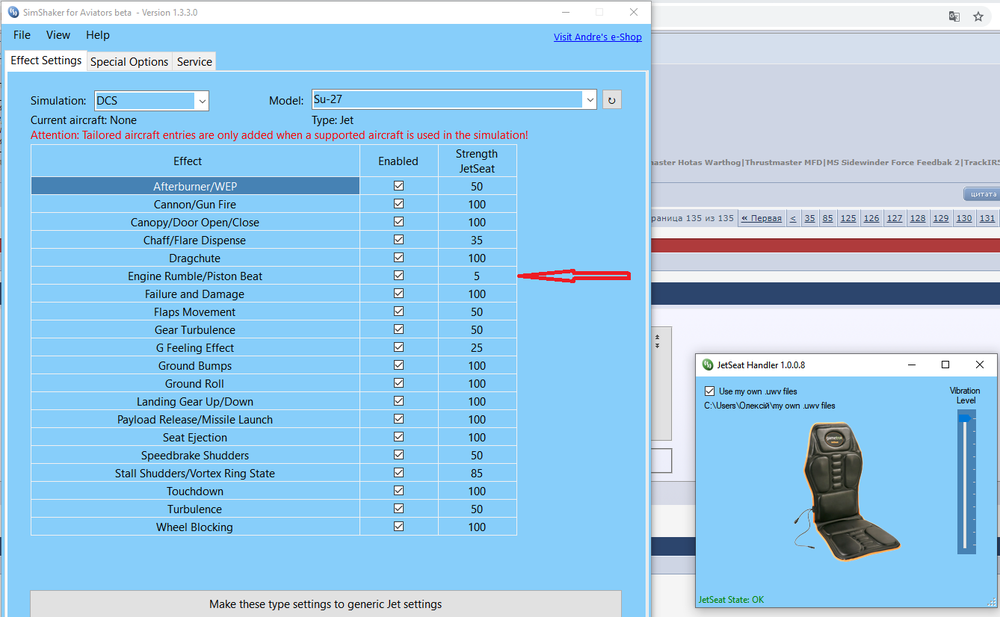Uncheck Canopy/Door Open/Close enabled box
Screen dimensions: 1000x617
399,221
